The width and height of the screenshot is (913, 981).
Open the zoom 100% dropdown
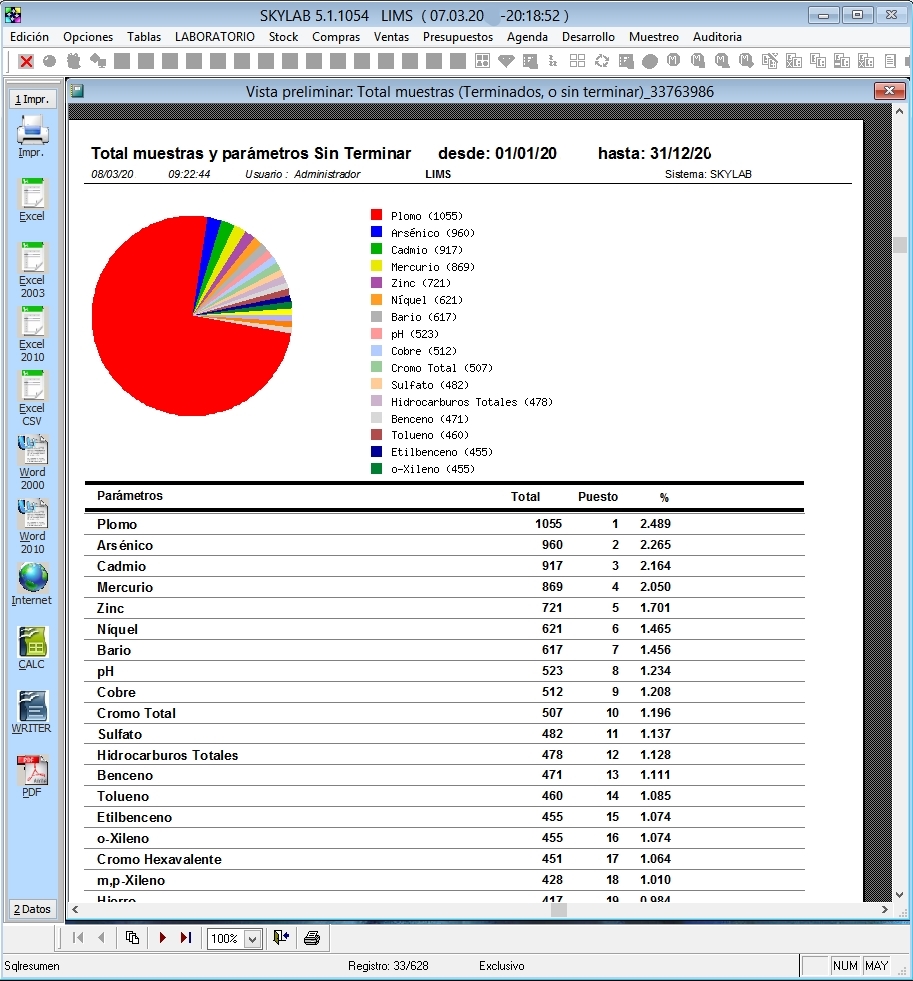(x=252, y=938)
